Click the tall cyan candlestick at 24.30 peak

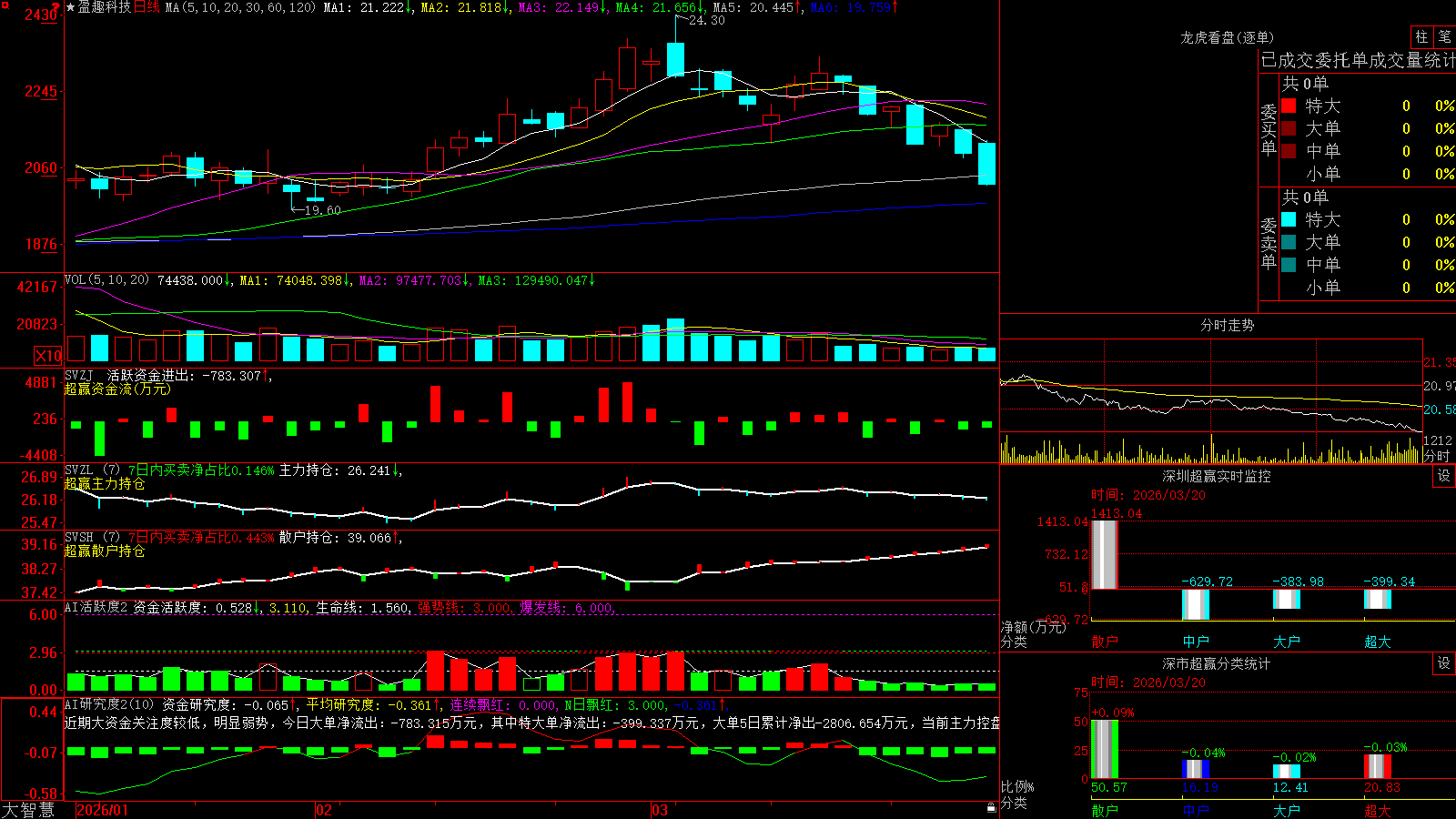pyautogui.click(x=675, y=59)
